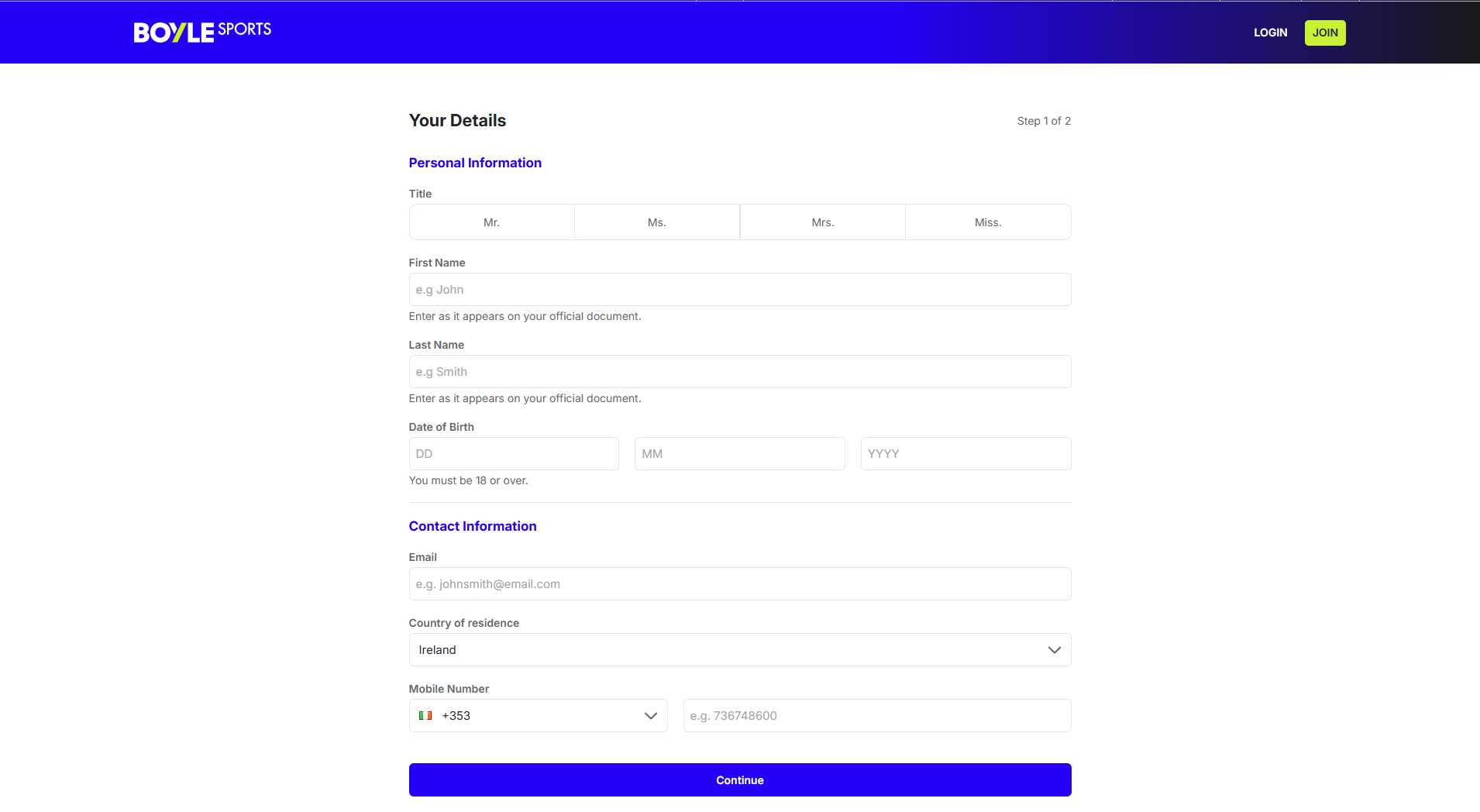The image size is (1480, 812).
Task: Click the 'First Name' label
Action: [x=437, y=263]
